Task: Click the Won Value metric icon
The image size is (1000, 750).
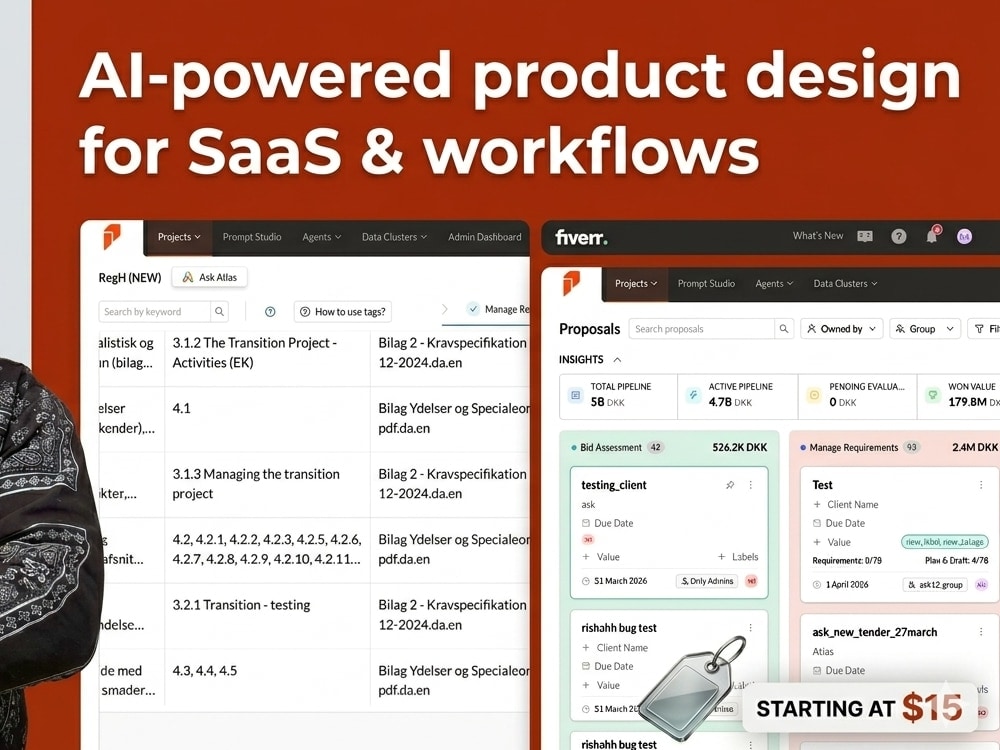Action: pyautogui.click(x=933, y=395)
